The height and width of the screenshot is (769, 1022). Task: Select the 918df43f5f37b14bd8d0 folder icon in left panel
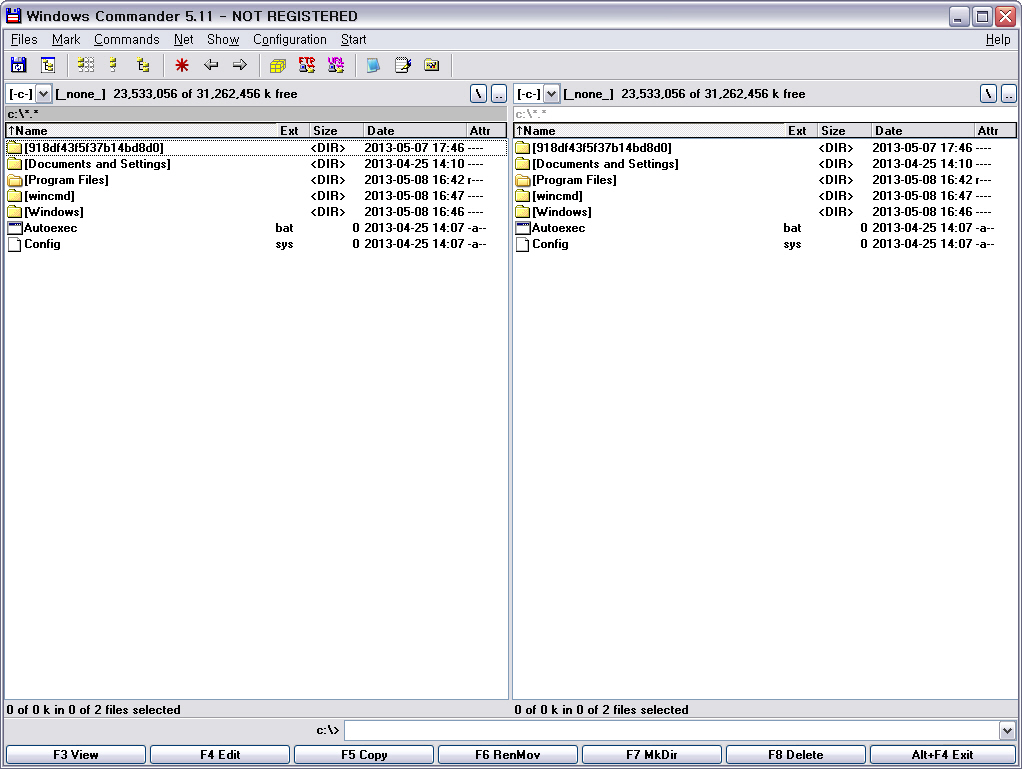14,148
